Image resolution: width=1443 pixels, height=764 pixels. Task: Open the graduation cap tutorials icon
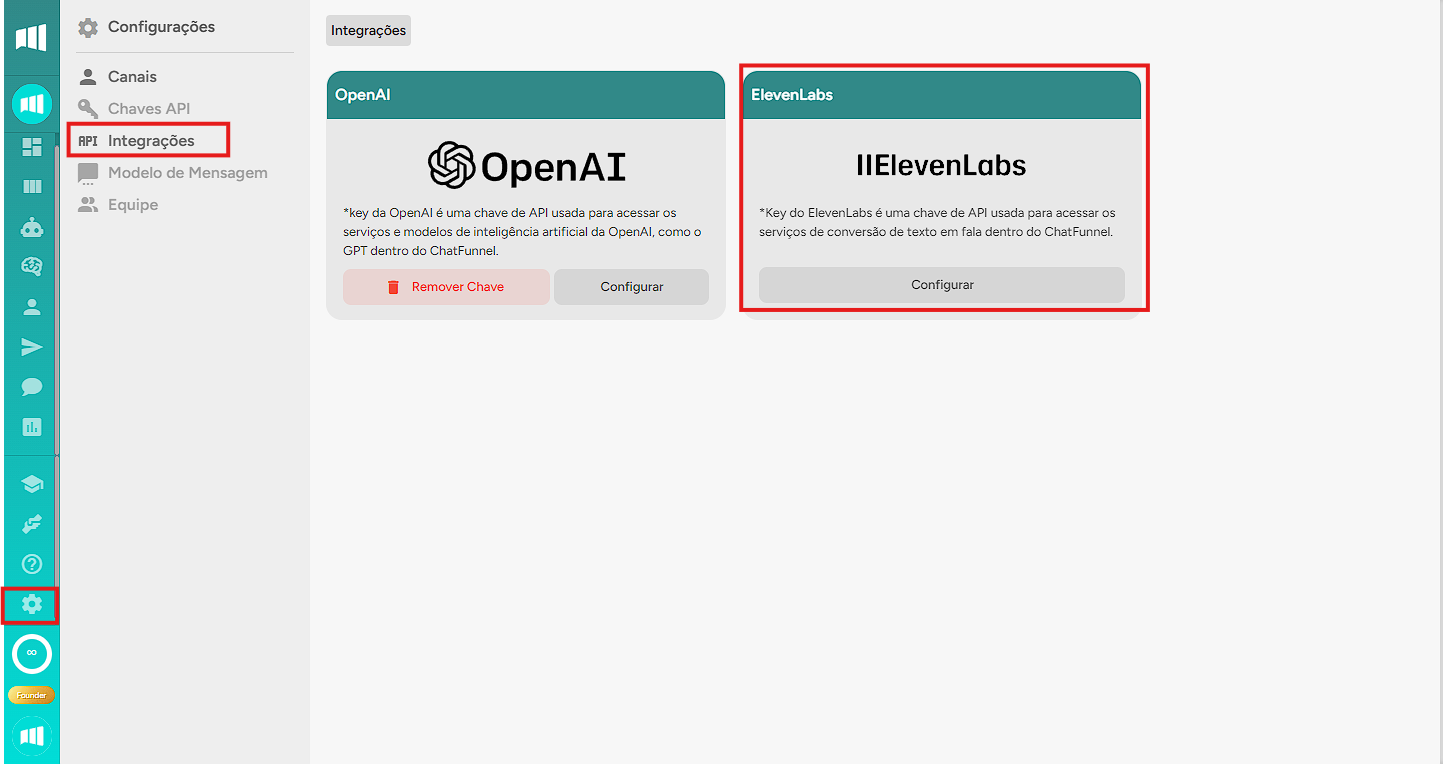(x=32, y=485)
